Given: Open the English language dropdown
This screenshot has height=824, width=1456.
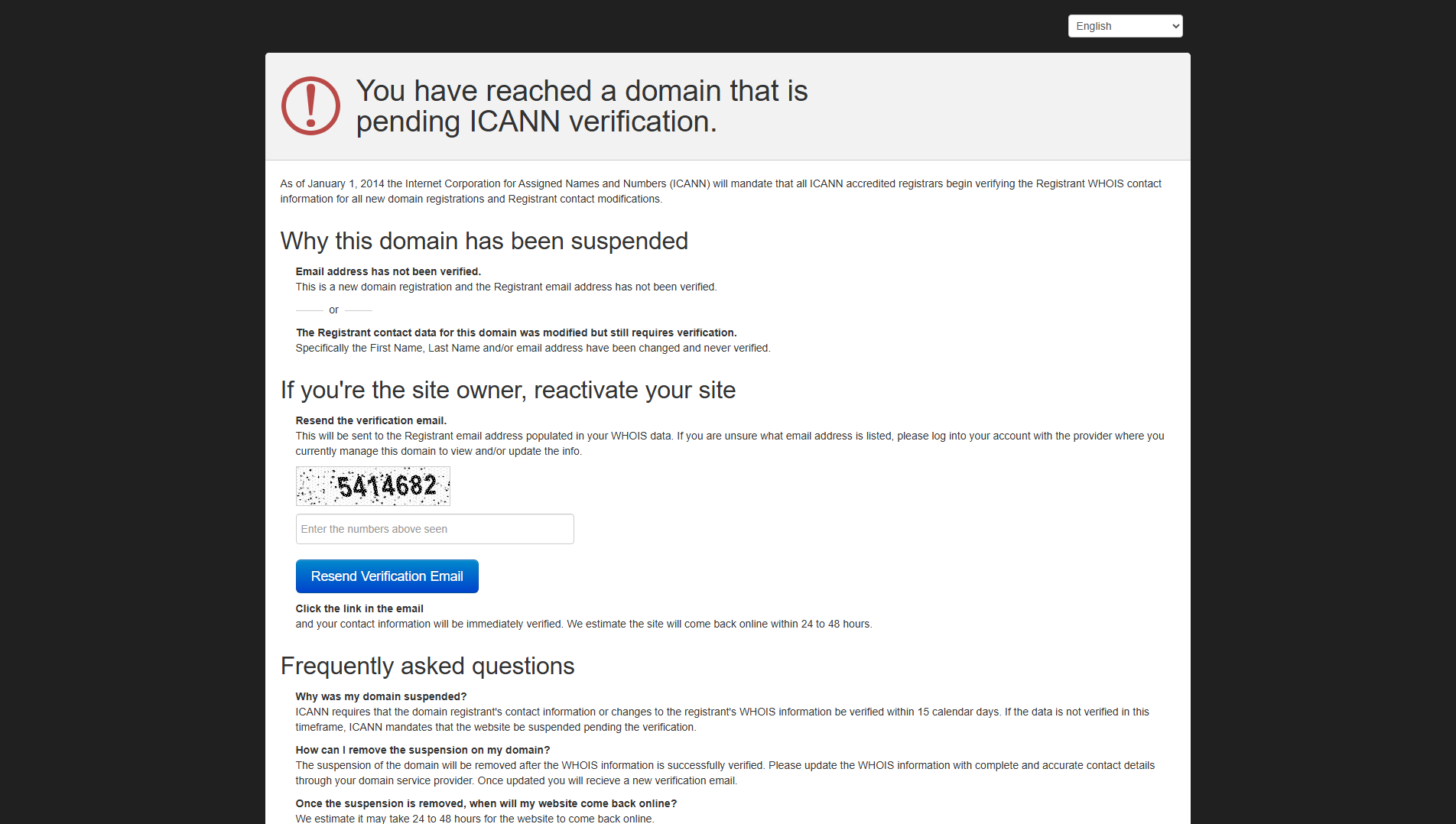Looking at the screenshot, I should [x=1125, y=26].
